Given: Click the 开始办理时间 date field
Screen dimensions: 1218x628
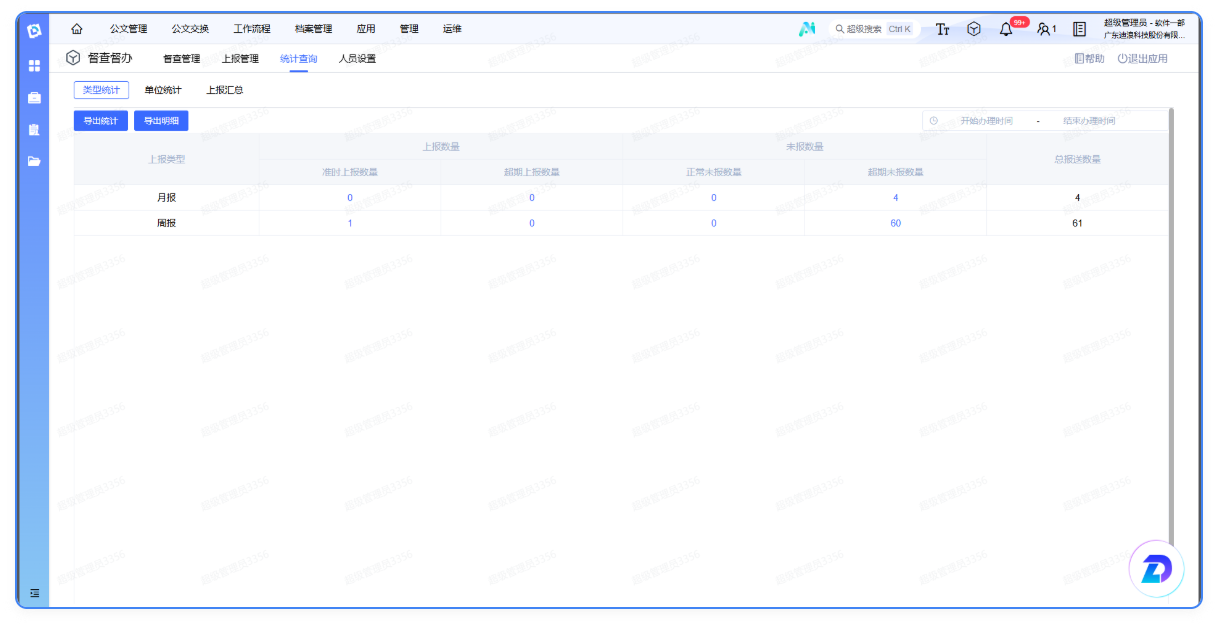Looking at the screenshot, I should click(986, 121).
